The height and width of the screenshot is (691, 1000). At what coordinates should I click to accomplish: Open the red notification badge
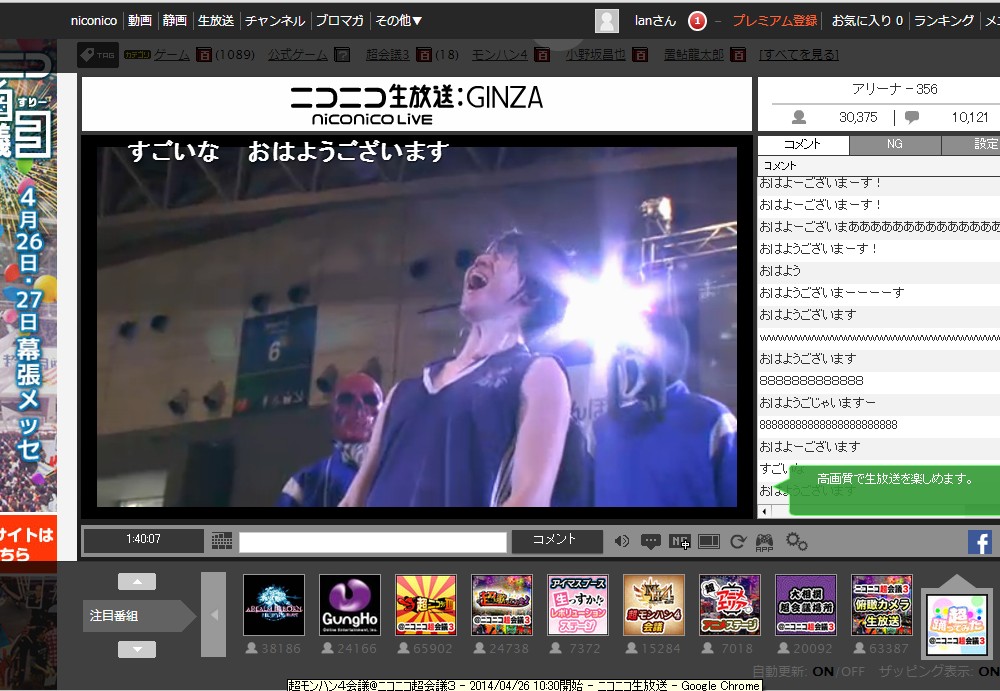pyautogui.click(x=697, y=21)
